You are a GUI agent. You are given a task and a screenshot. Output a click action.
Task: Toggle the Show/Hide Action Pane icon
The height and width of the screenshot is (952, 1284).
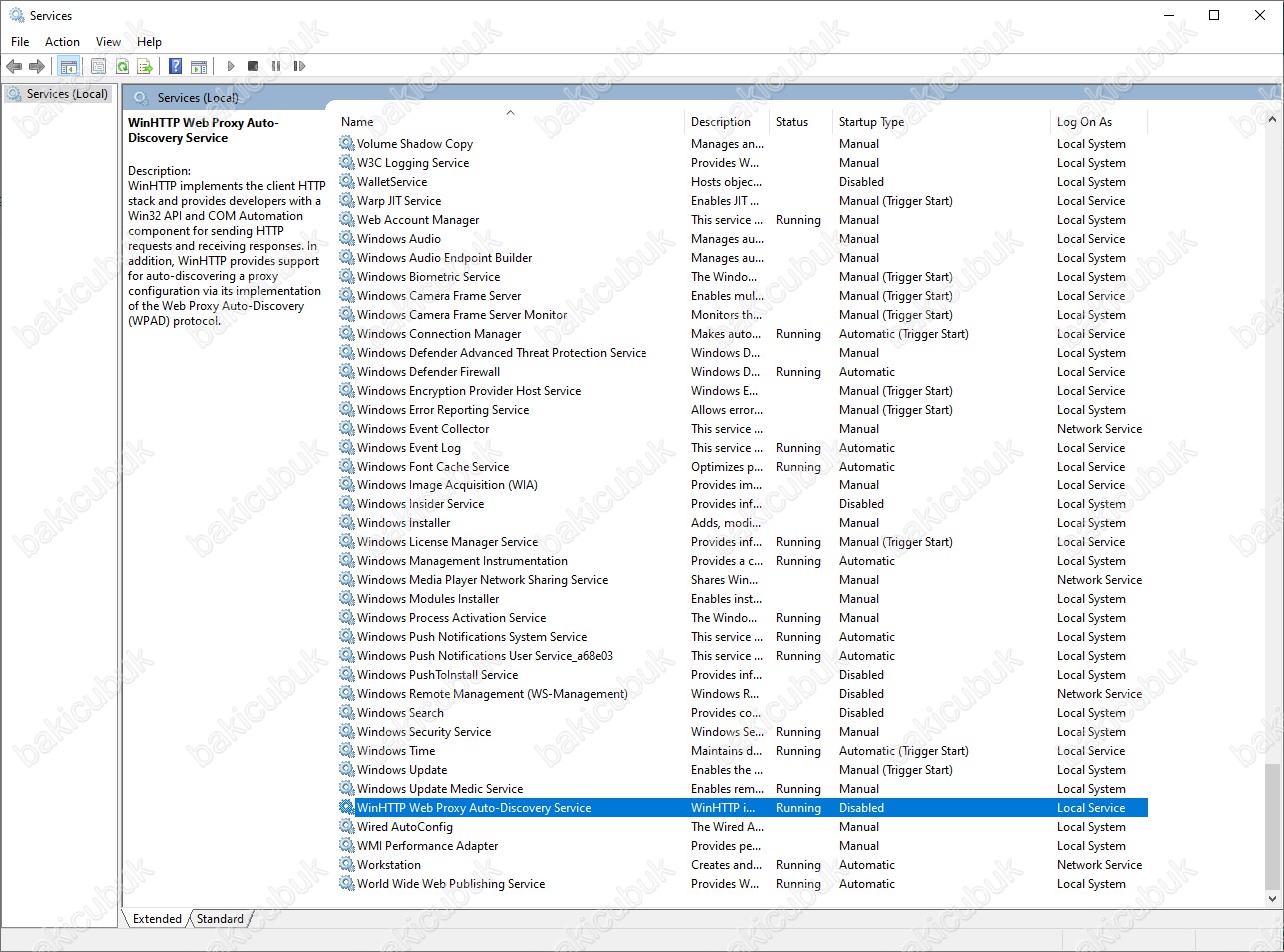(x=199, y=66)
